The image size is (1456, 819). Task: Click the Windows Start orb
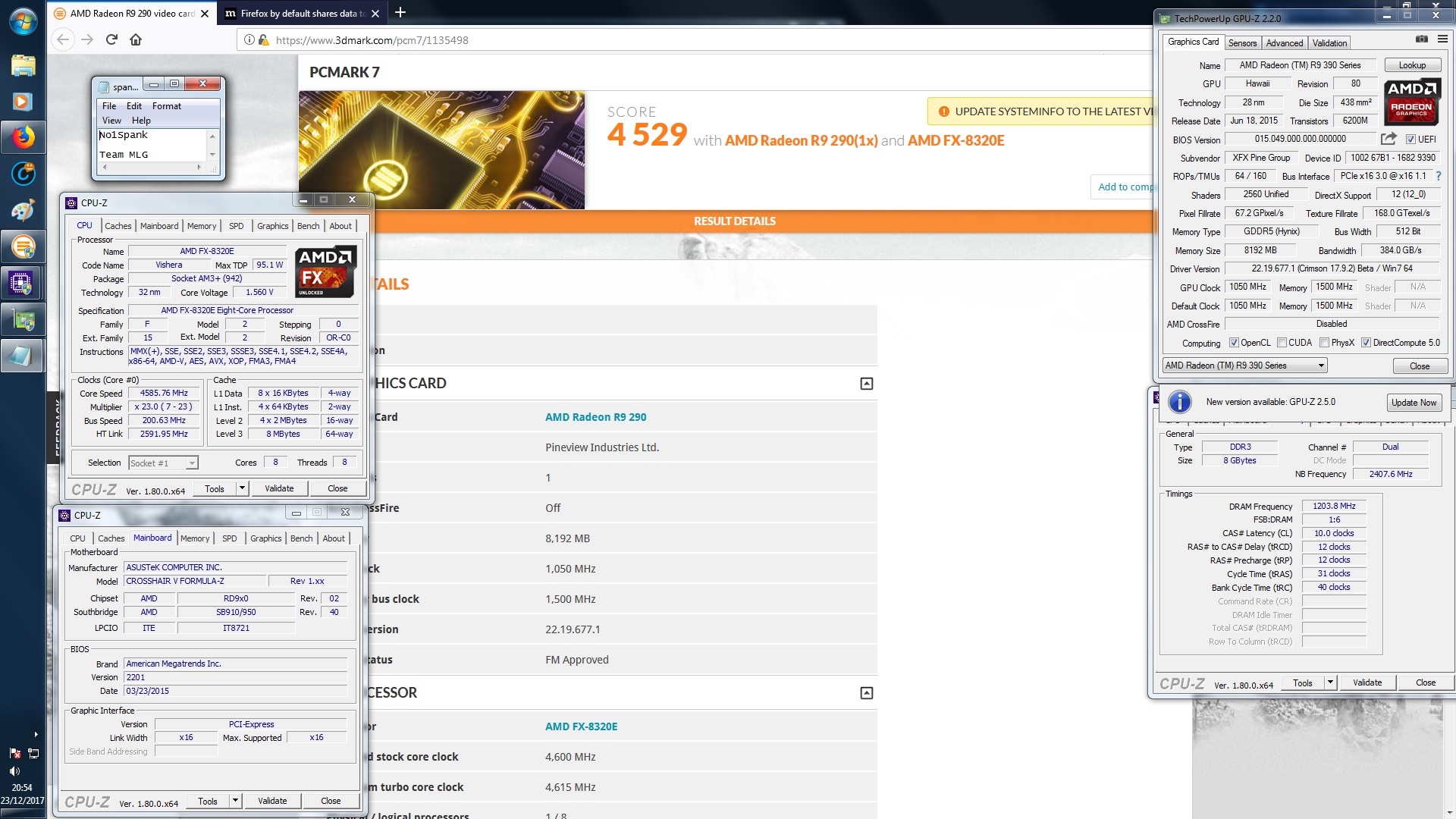(23, 21)
